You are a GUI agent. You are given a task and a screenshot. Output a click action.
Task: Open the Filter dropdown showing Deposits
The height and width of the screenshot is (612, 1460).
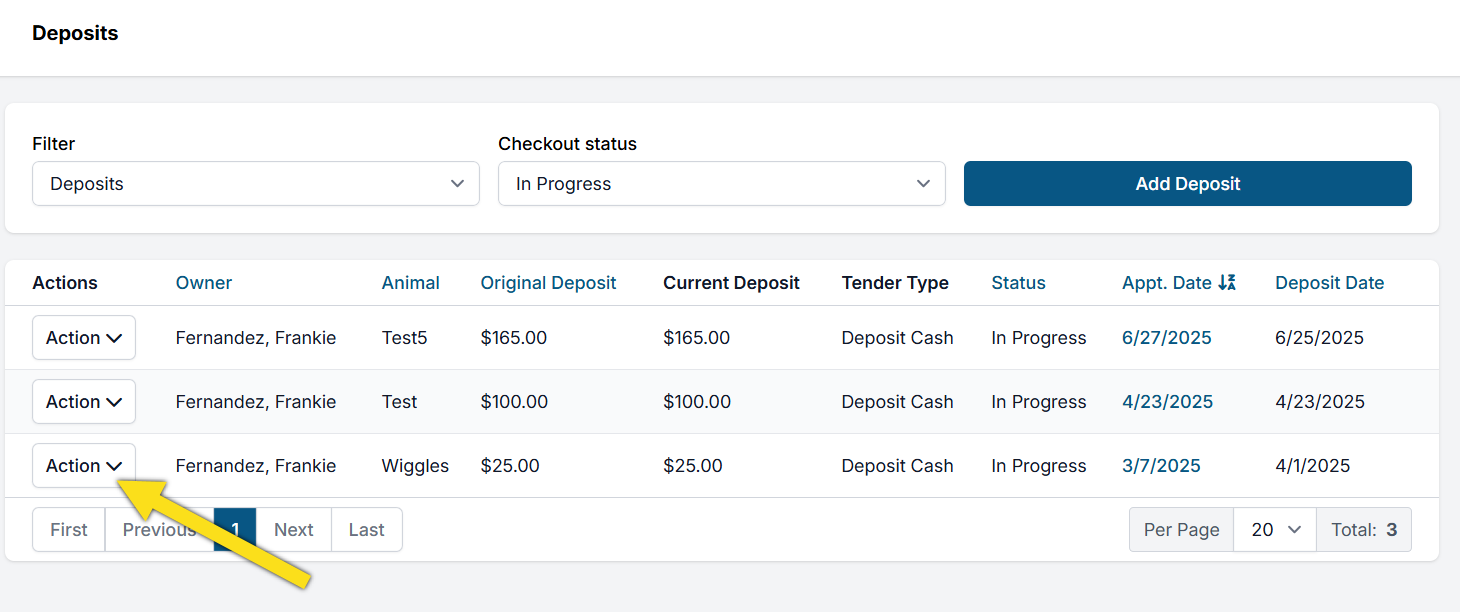[x=255, y=184]
